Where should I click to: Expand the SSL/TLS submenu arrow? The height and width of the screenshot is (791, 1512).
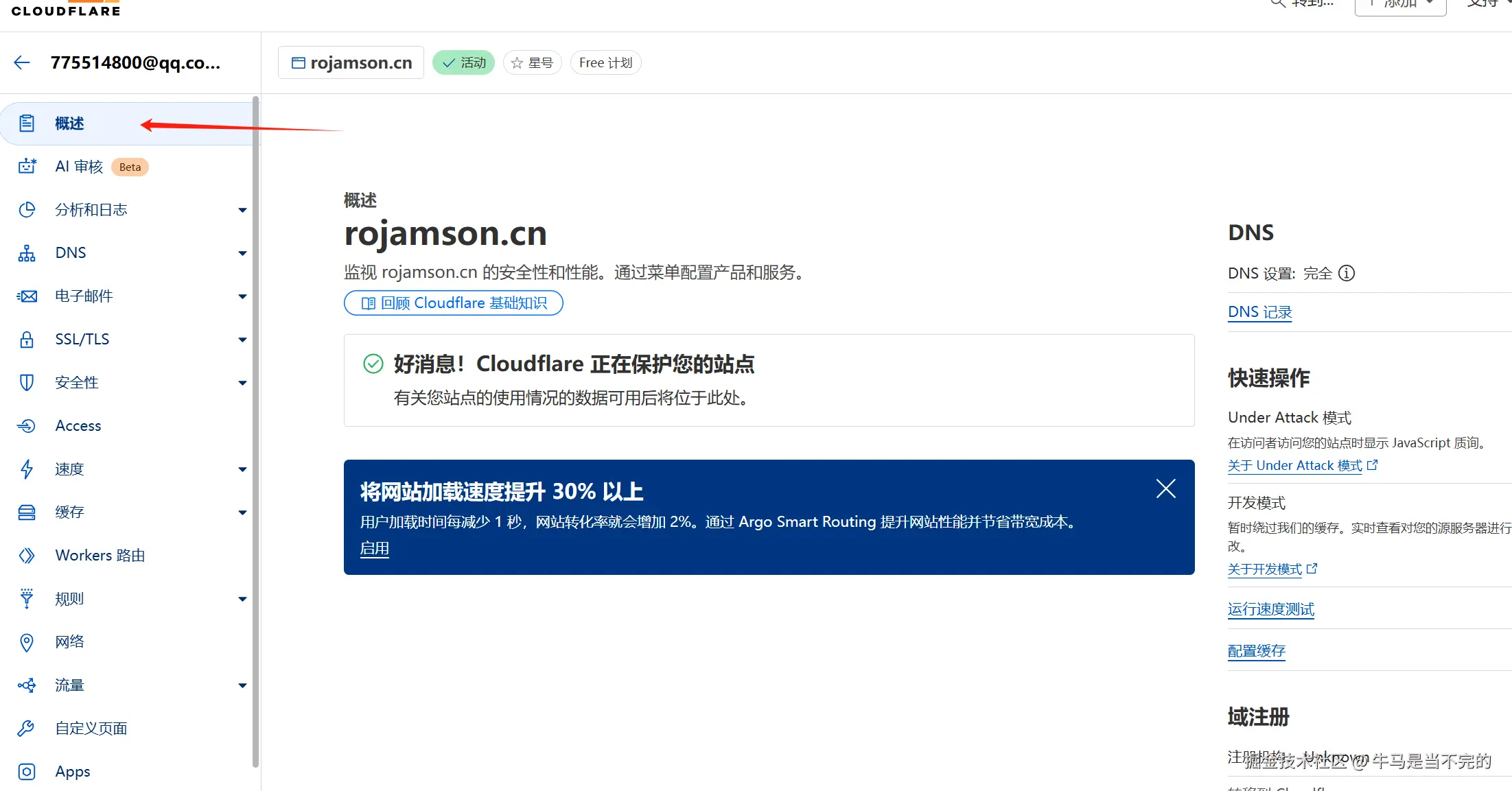pos(242,340)
